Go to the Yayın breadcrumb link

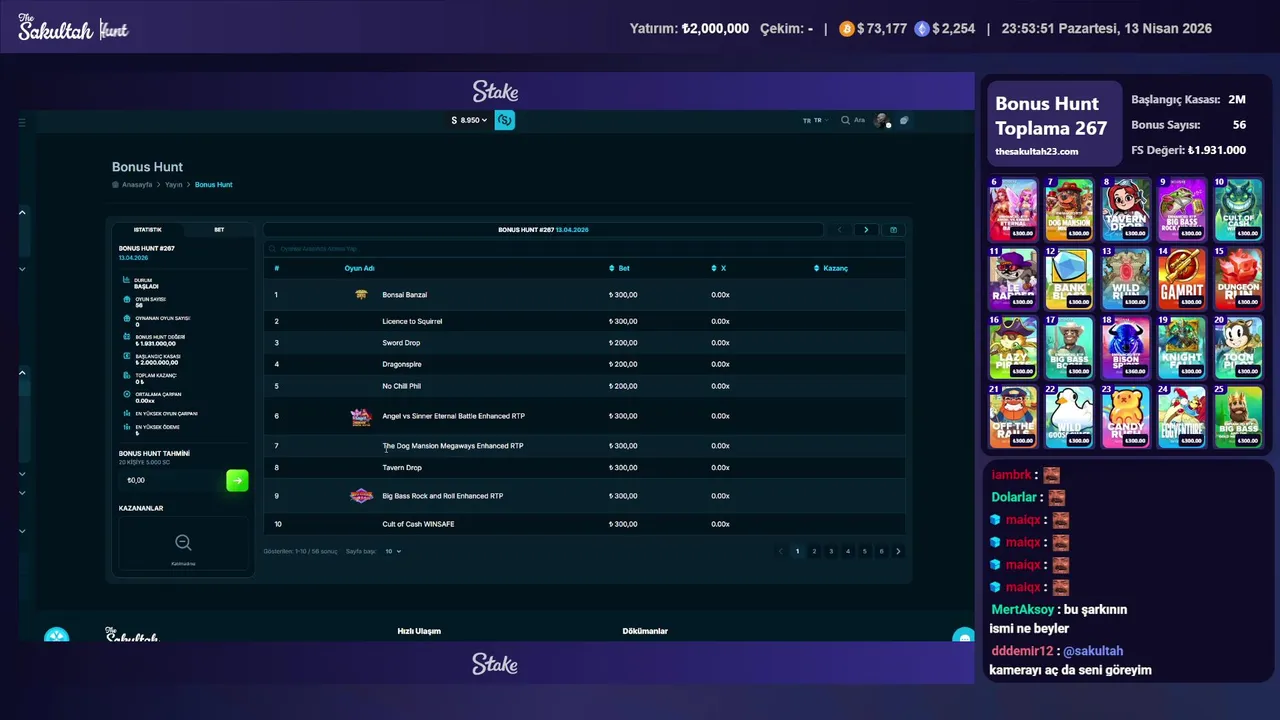click(174, 185)
